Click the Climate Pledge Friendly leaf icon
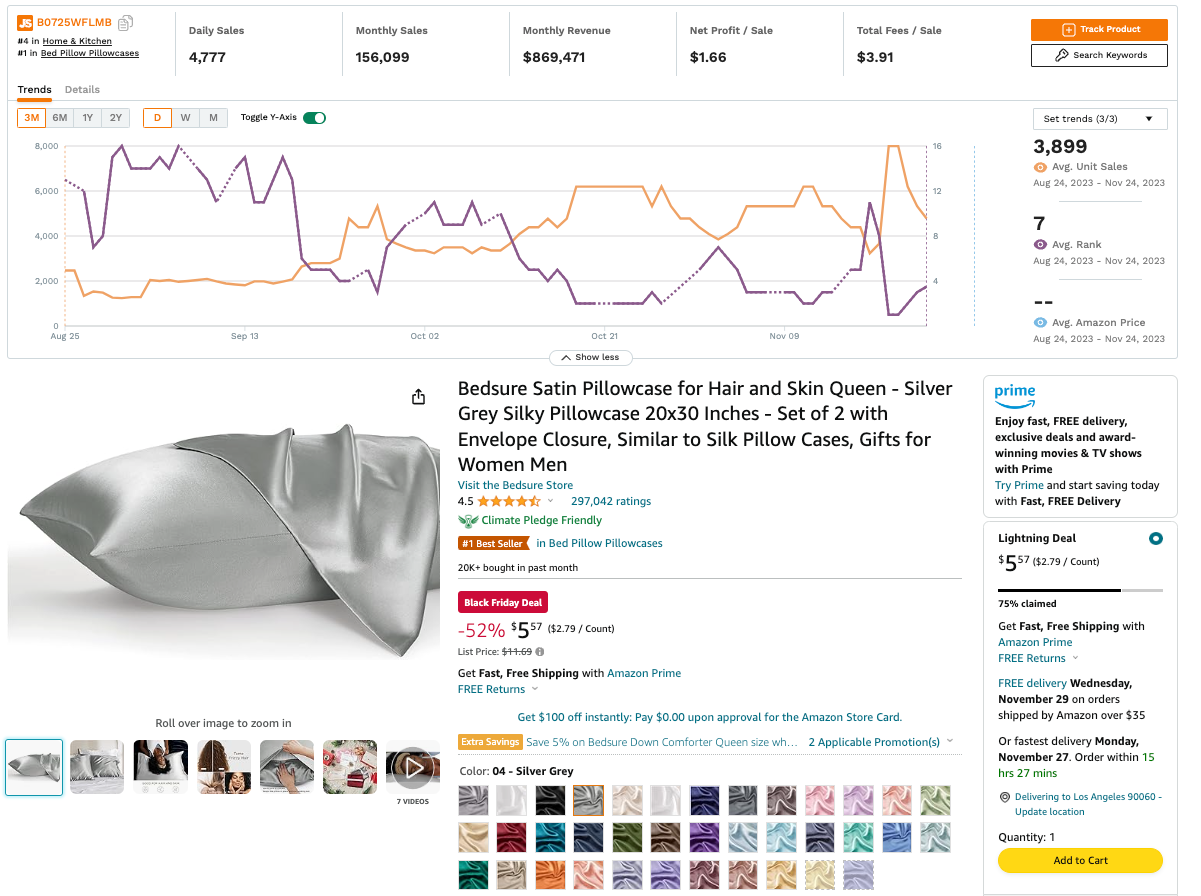This screenshot has height=896, width=1201. point(468,520)
